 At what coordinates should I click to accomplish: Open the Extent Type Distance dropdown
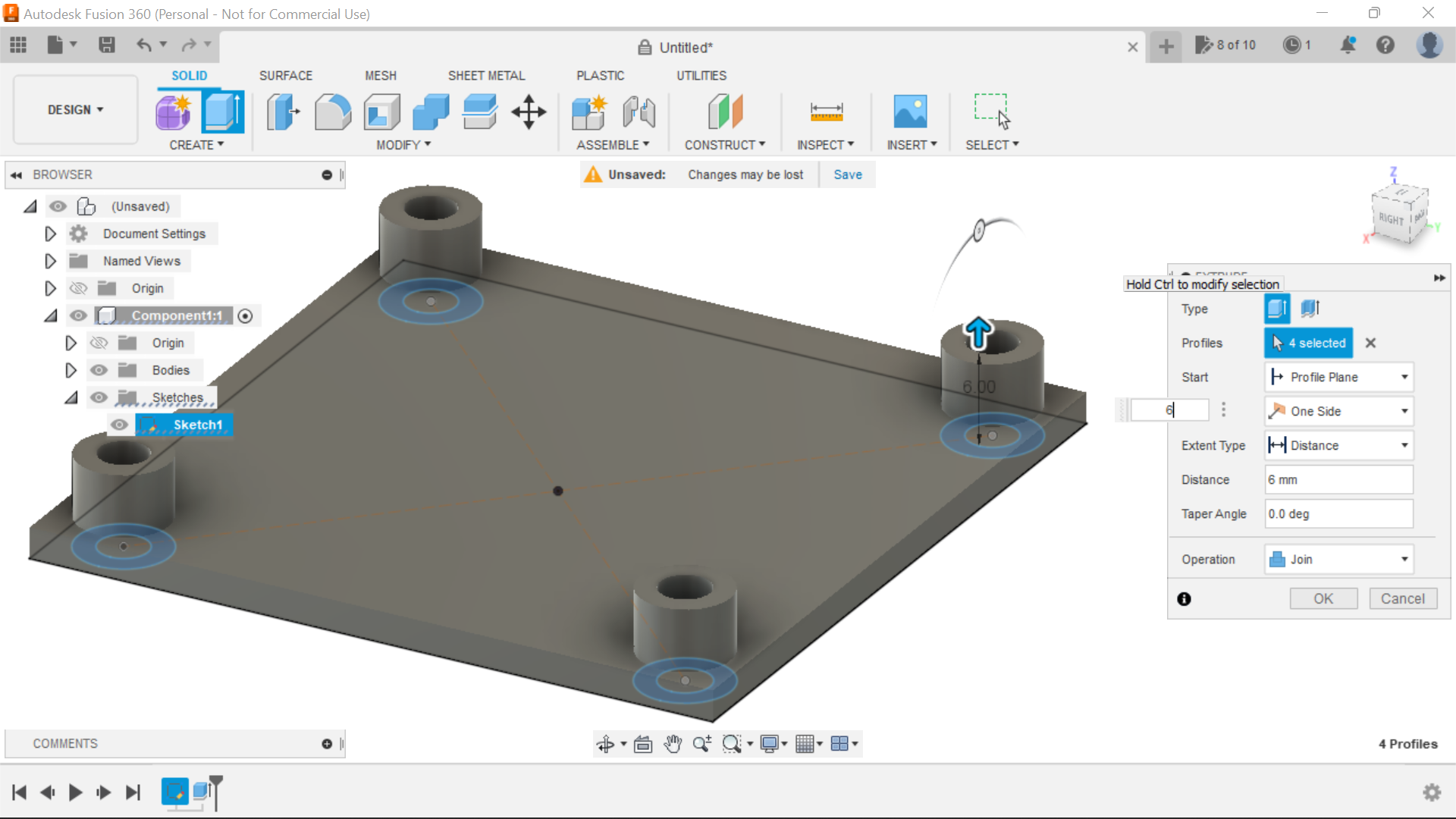[1338, 445]
